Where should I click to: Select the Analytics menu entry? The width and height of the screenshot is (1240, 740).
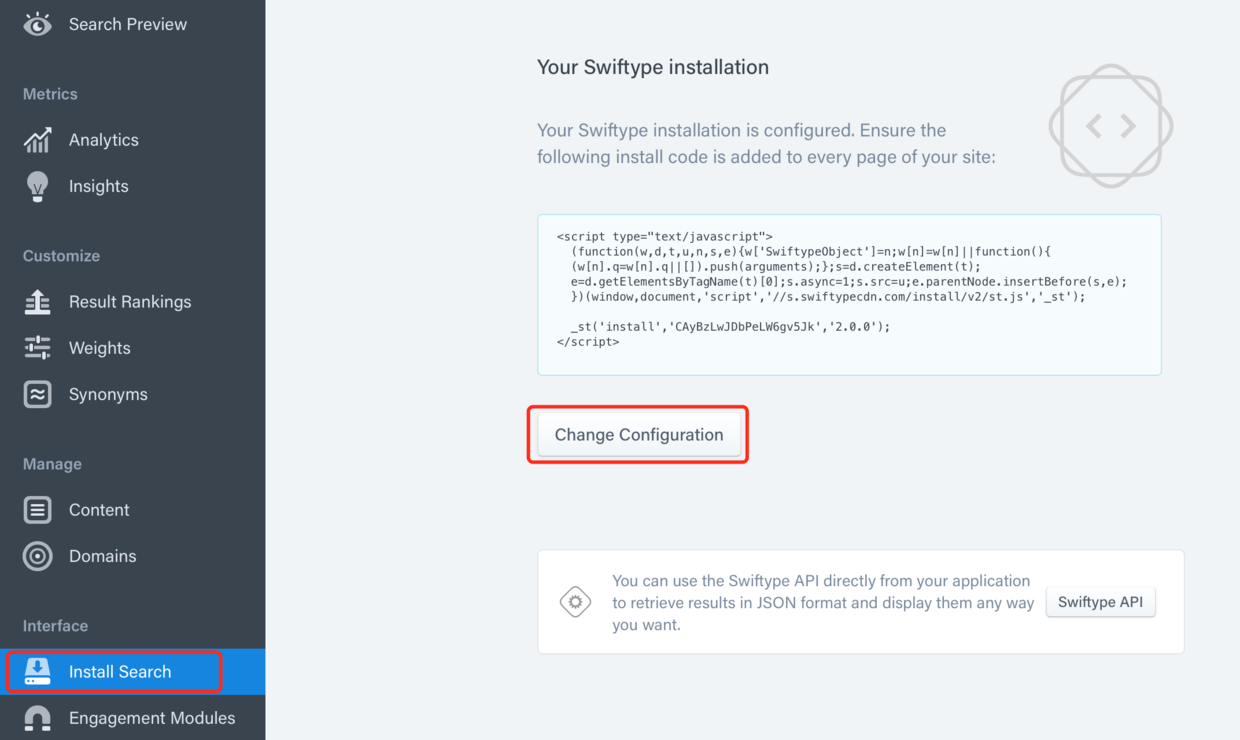point(104,139)
